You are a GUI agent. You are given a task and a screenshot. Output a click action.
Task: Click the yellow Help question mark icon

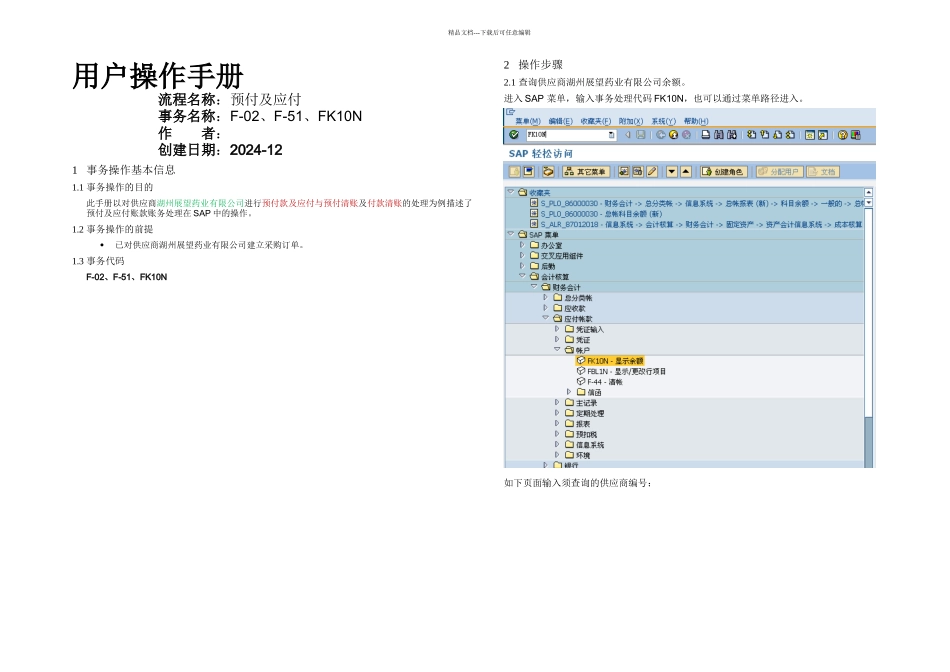click(842, 134)
